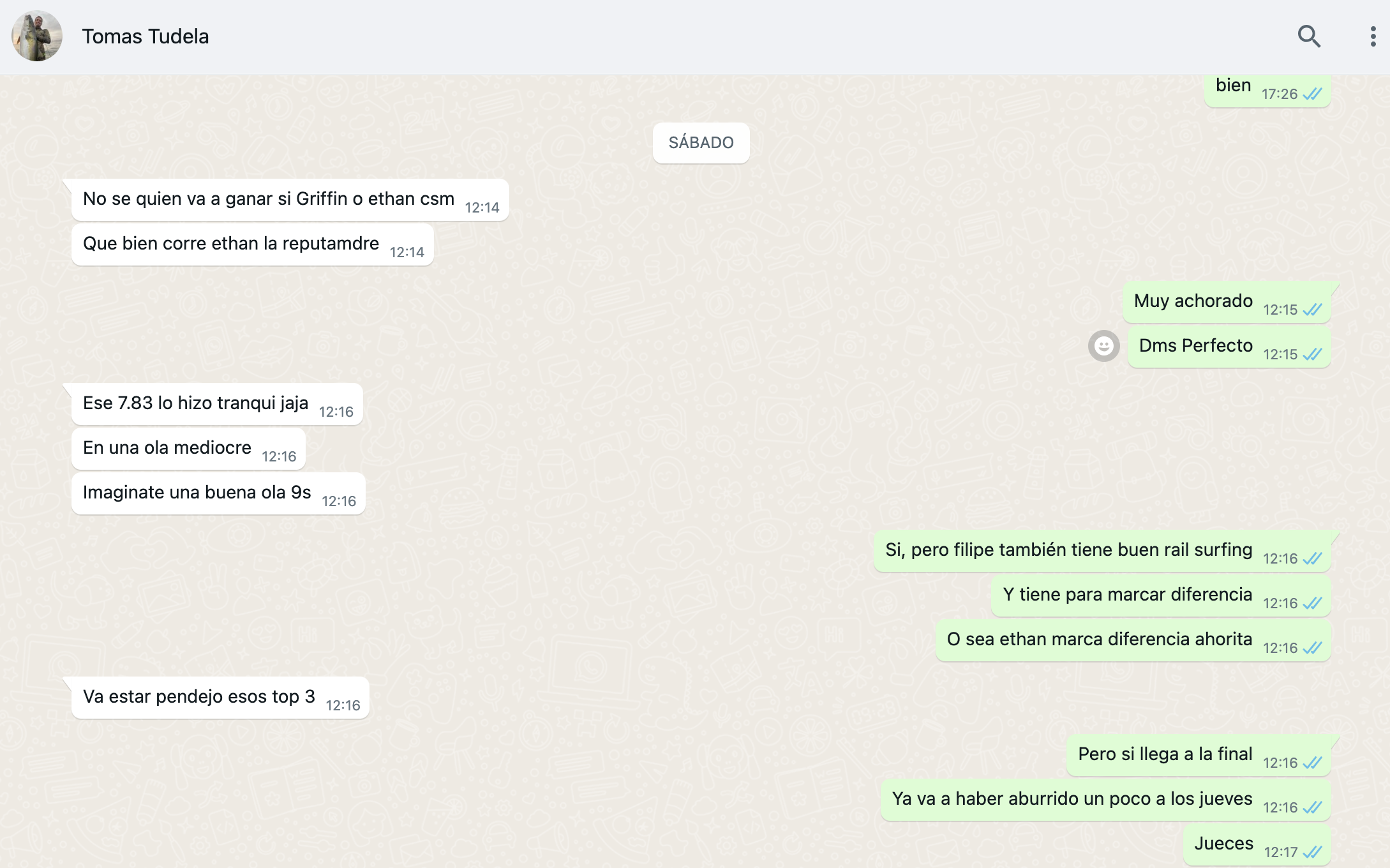
Task: Select the message 'Ya va a haber aburrido un poco a los jueves'
Action: click(1106, 800)
